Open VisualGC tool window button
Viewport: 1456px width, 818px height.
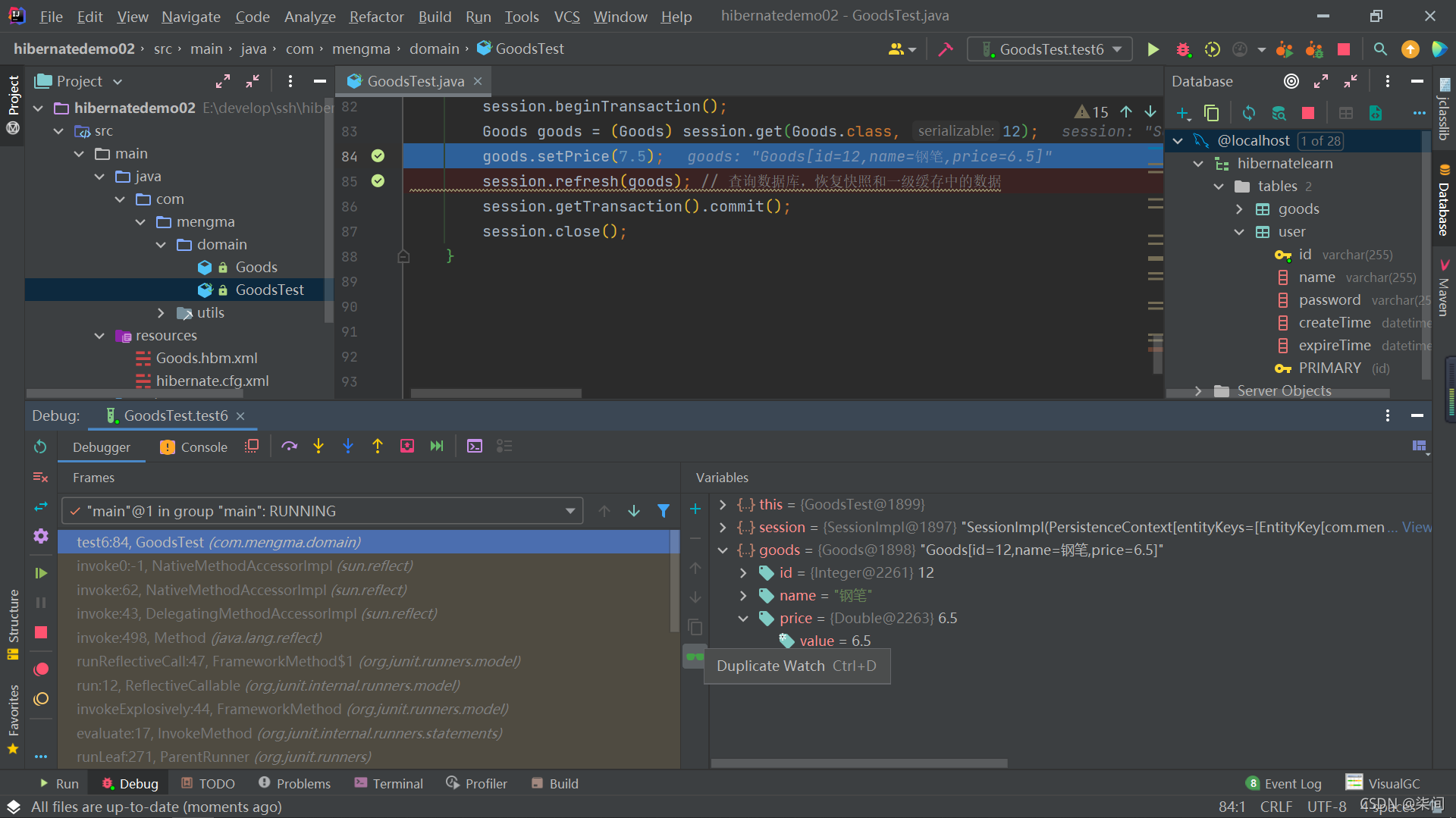pos(1382,783)
